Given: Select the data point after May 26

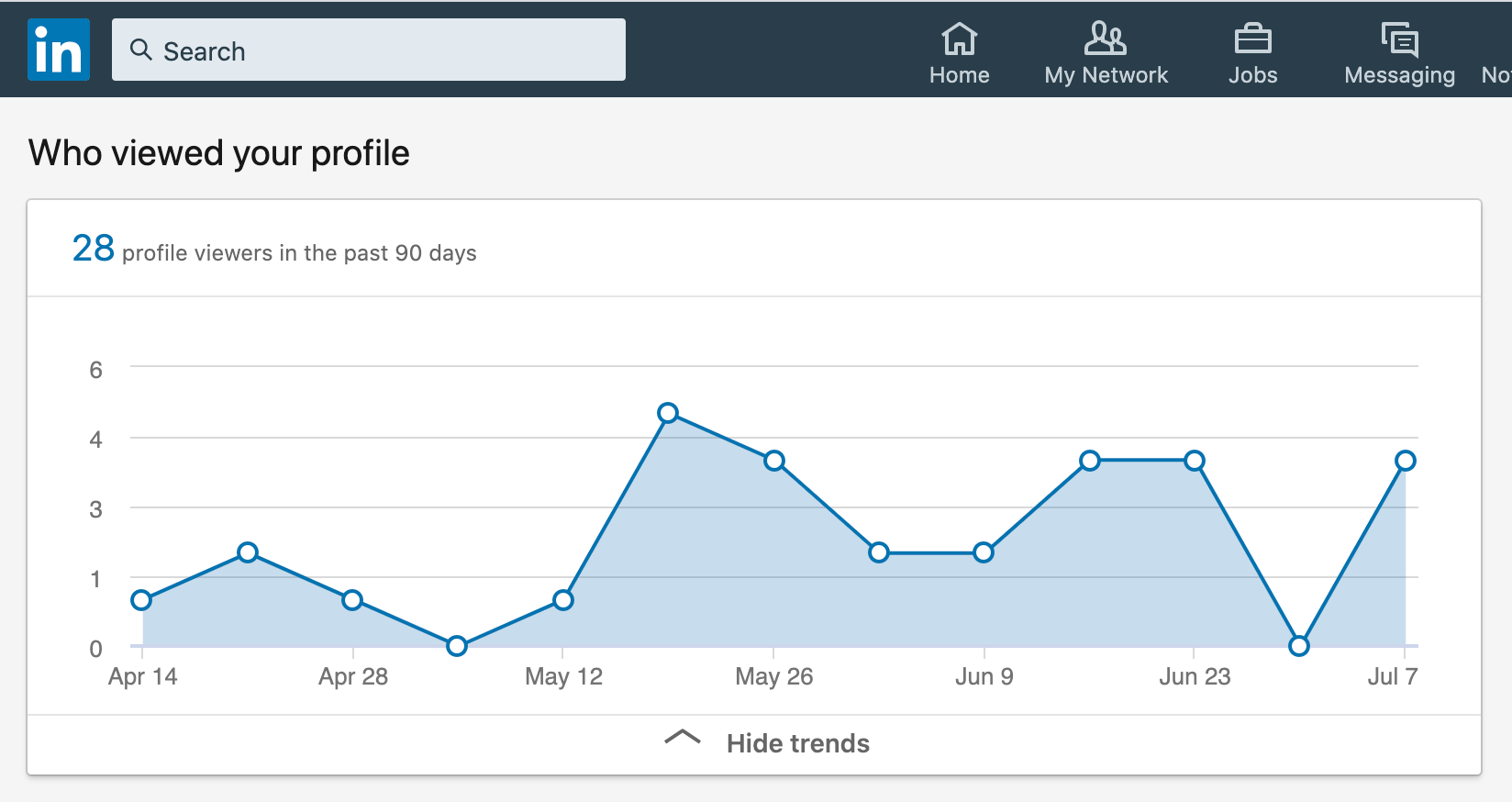Looking at the screenshot, I should click(879, 552).
